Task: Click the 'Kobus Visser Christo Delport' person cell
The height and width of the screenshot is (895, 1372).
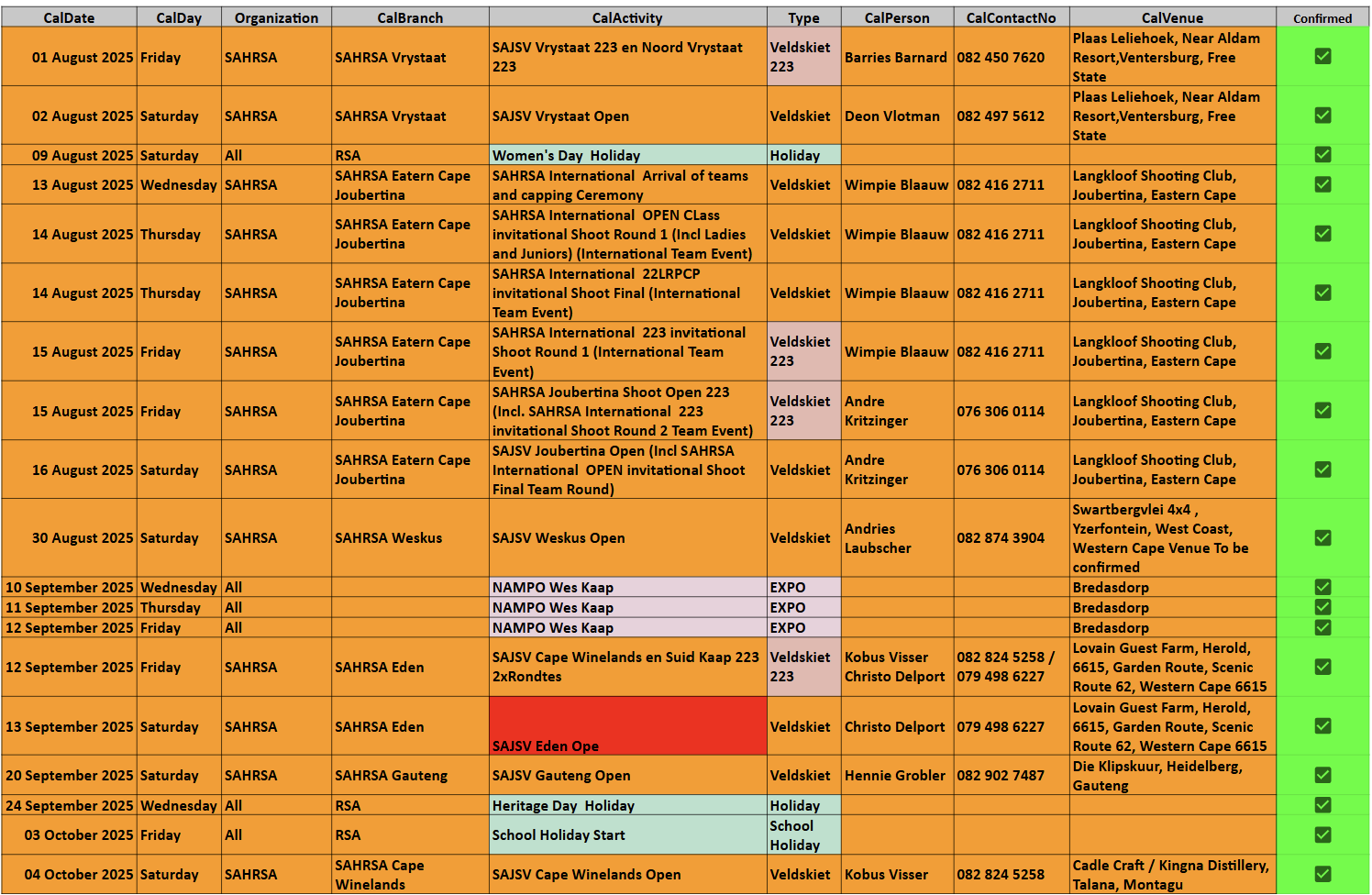Action: (x=897, y=667)
